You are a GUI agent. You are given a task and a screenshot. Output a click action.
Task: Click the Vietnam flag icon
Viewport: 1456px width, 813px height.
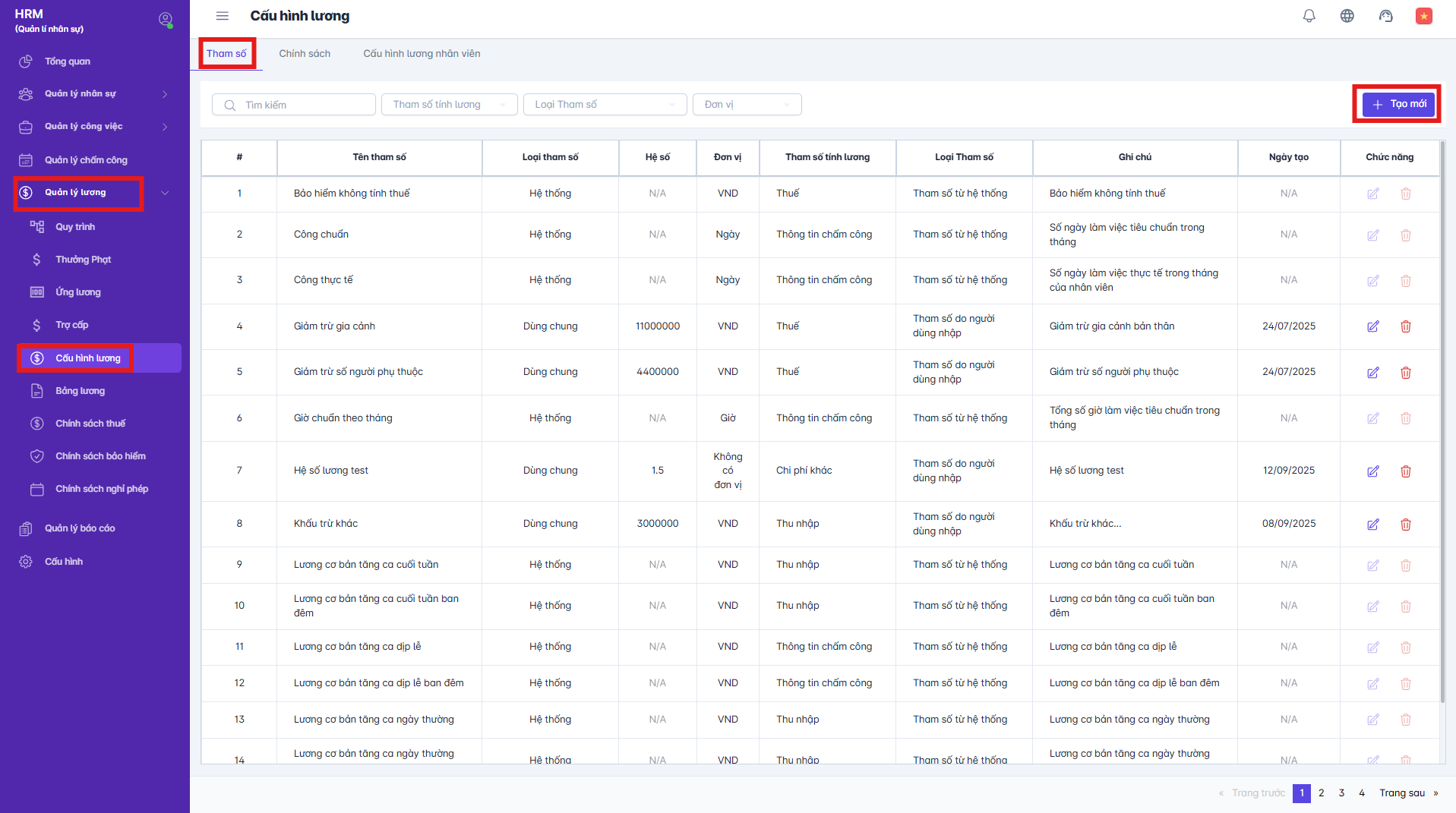tap(1423, 16)
